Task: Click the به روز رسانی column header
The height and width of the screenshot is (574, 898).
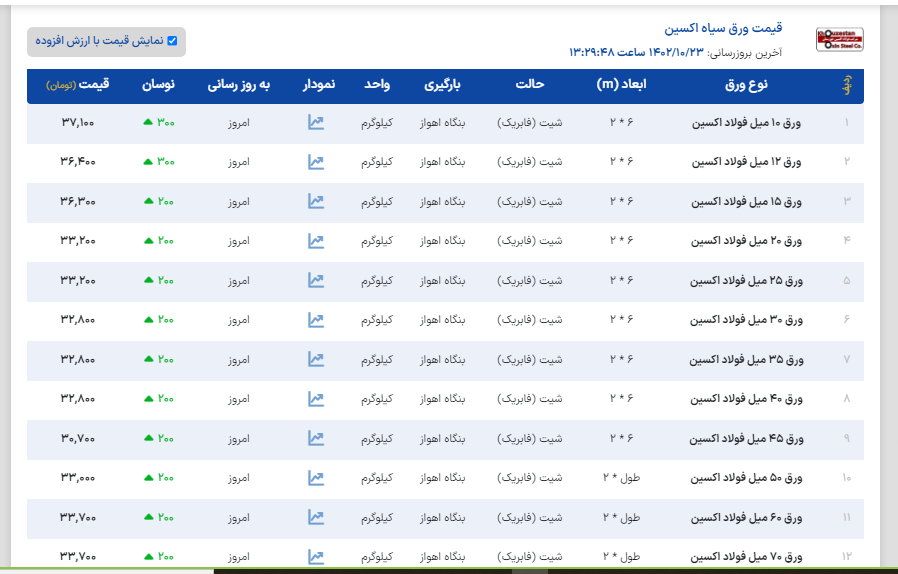Action: (239, 85)
